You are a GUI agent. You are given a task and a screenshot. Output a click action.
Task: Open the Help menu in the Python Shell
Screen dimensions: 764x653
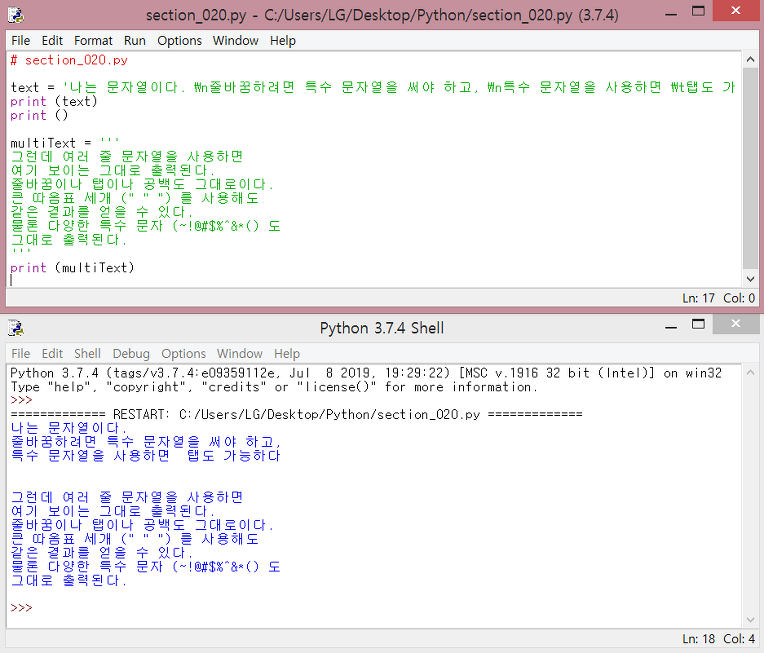(x=287, y=353)
